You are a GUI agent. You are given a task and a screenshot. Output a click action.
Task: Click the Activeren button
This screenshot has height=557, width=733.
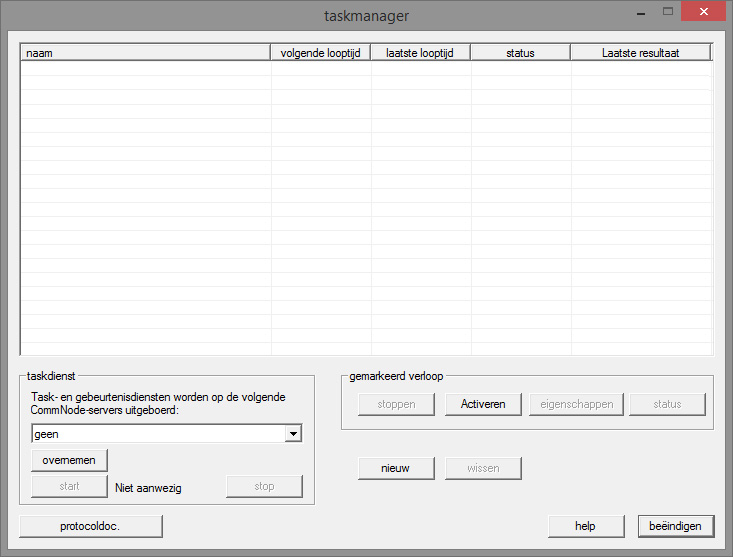tap(483, 404)
